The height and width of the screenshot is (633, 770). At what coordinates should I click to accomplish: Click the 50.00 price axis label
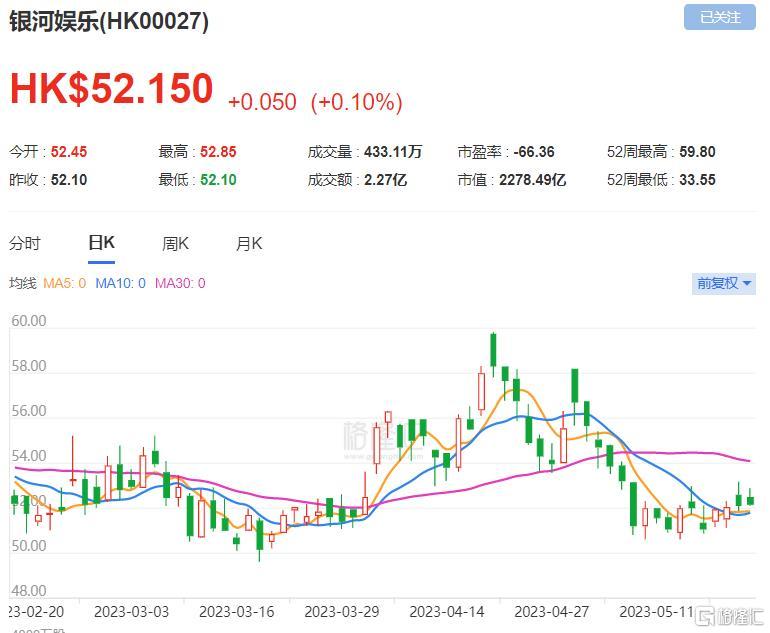28,546
